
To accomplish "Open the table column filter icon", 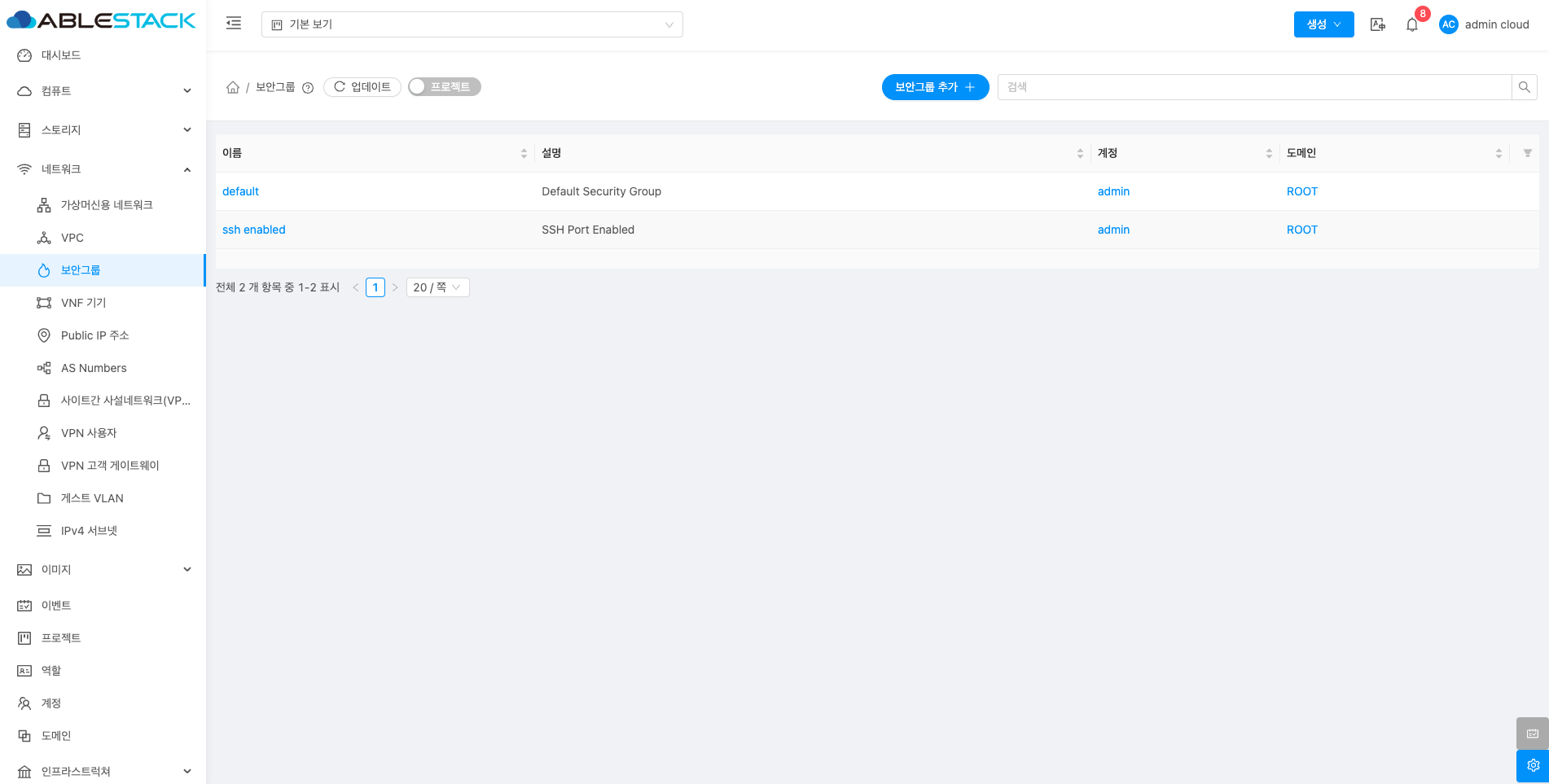I will tap(1528, 153).
